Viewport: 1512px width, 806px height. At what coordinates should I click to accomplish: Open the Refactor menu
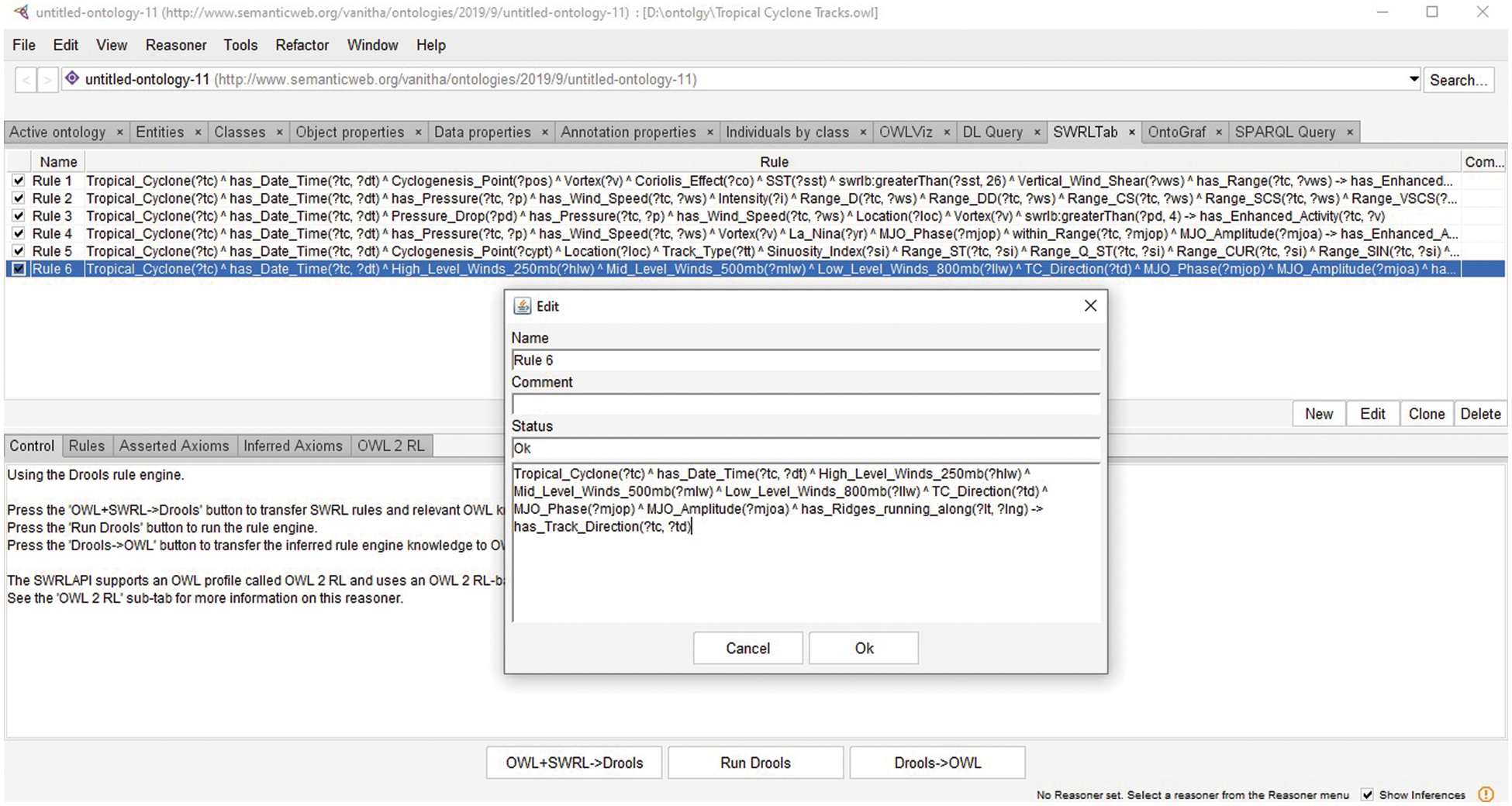coord(302,45)
